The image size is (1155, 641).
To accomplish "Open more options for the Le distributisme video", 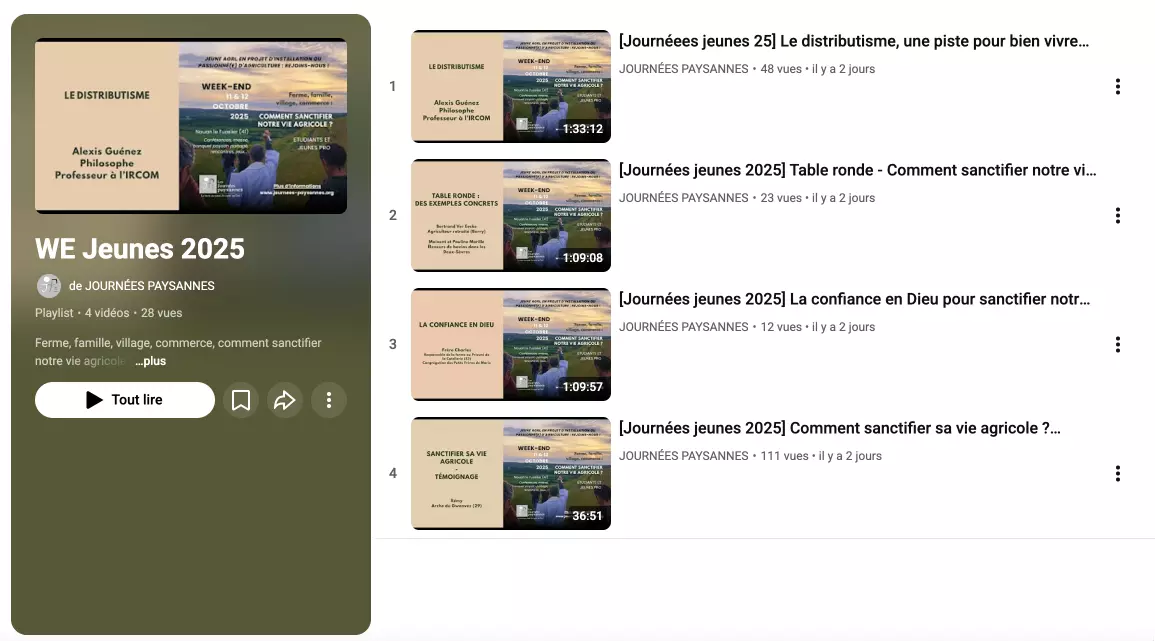I will pos(1118,87).
